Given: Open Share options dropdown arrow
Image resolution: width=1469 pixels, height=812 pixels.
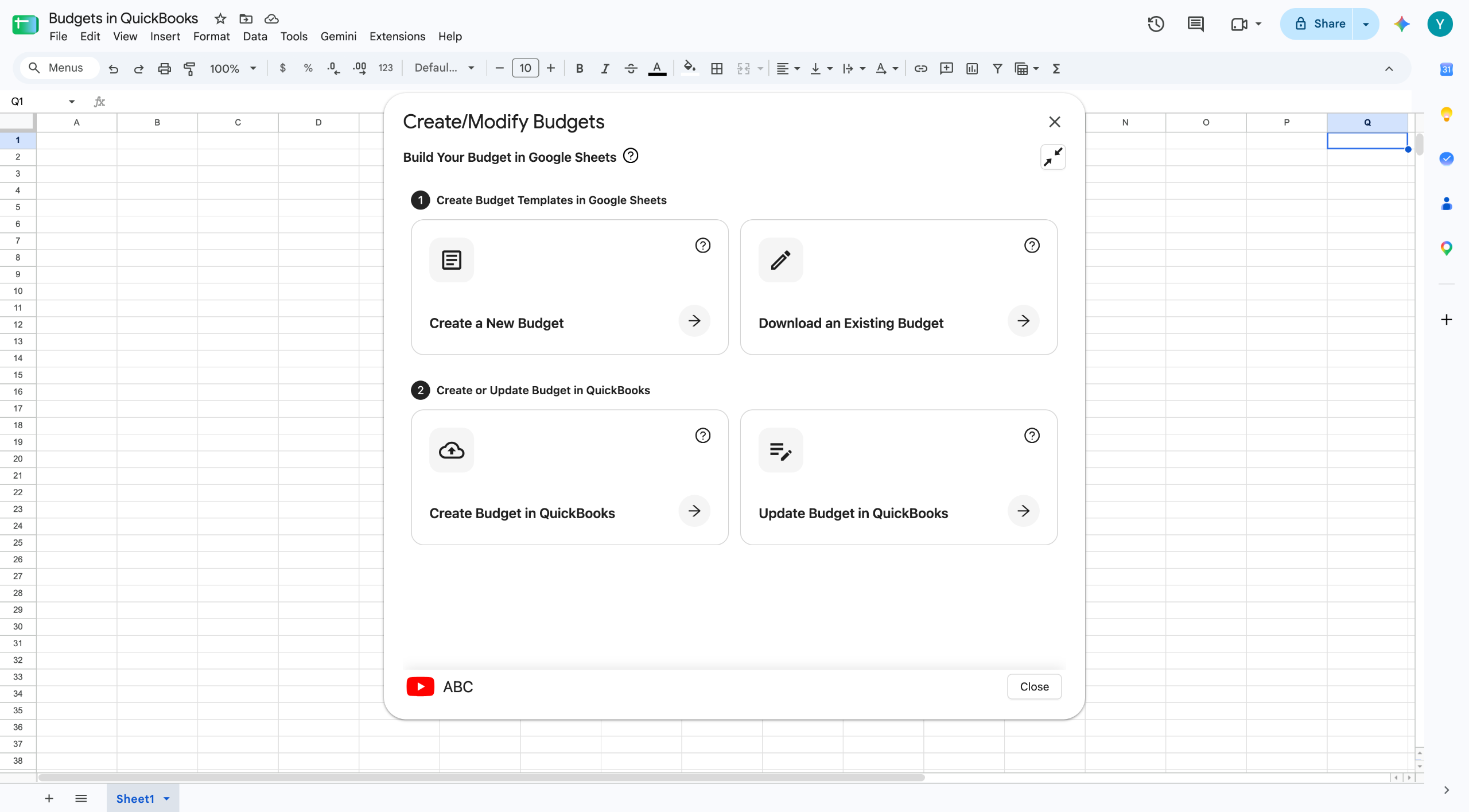Looking at the screenshot, I should 1366,24.
